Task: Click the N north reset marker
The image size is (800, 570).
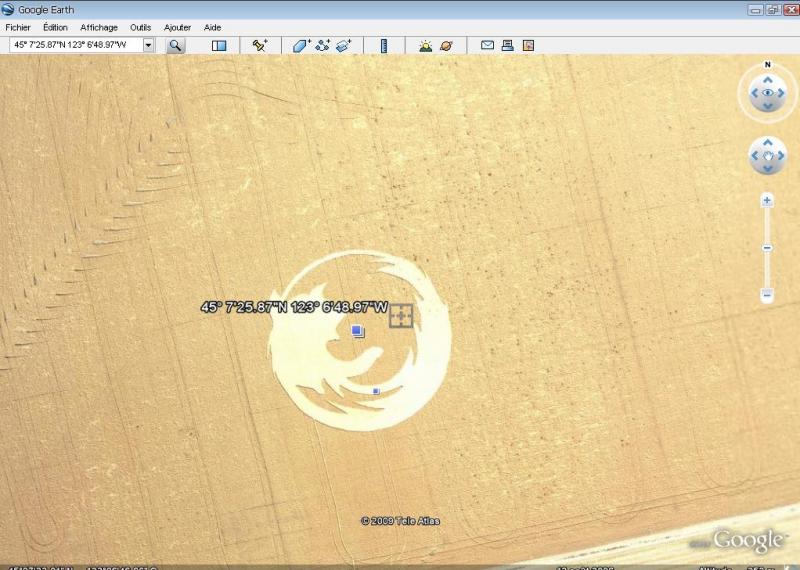Action: click(767, 64)
